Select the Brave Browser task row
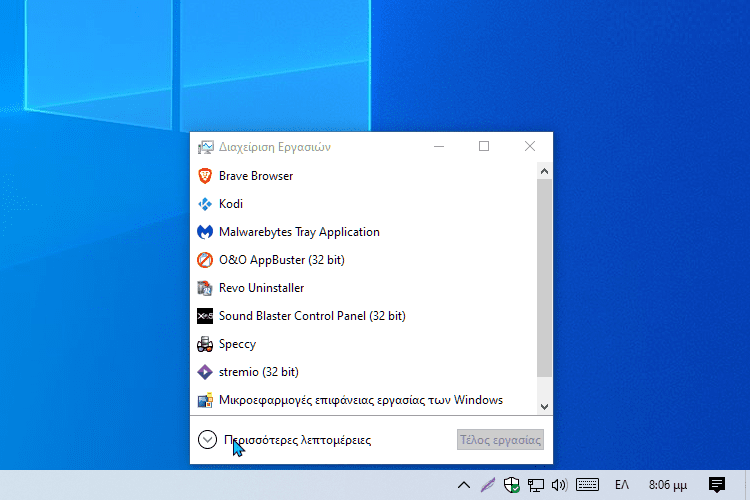 (x=364, y=176)
